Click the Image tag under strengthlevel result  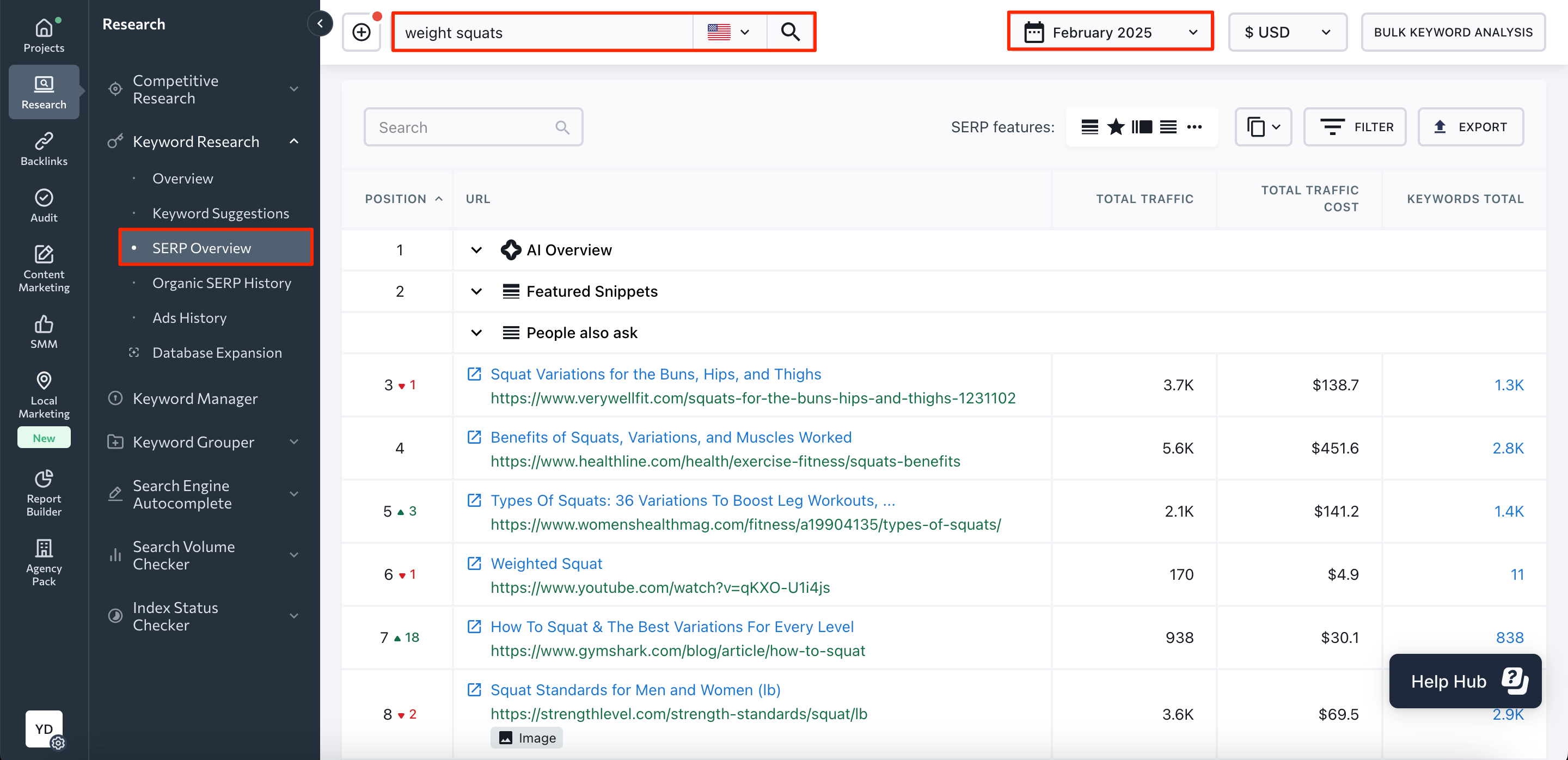526,738
